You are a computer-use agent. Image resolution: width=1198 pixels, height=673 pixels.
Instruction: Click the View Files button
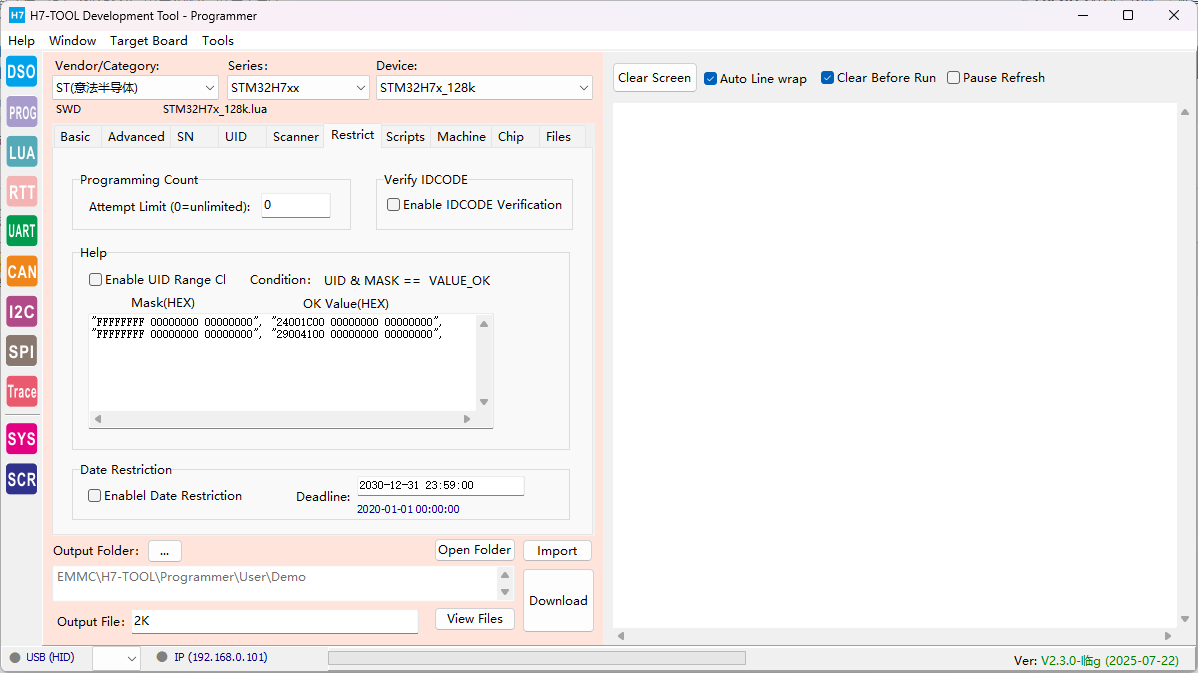click(x=474, y=619)
